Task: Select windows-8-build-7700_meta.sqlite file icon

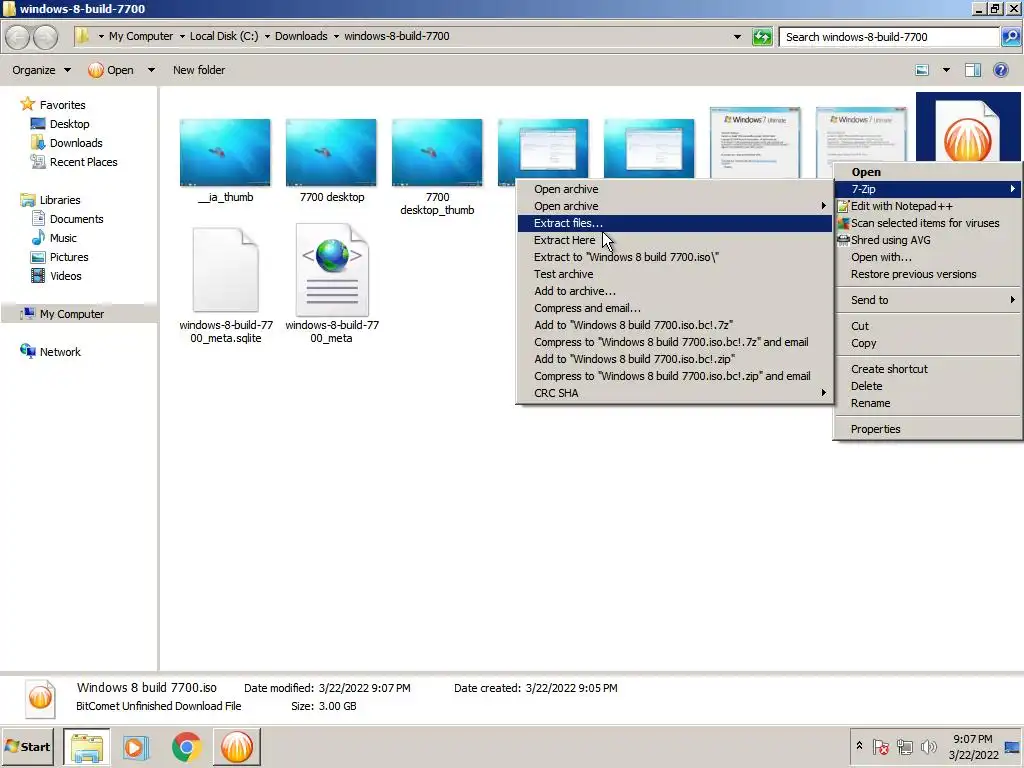Action: click(225, 270)
